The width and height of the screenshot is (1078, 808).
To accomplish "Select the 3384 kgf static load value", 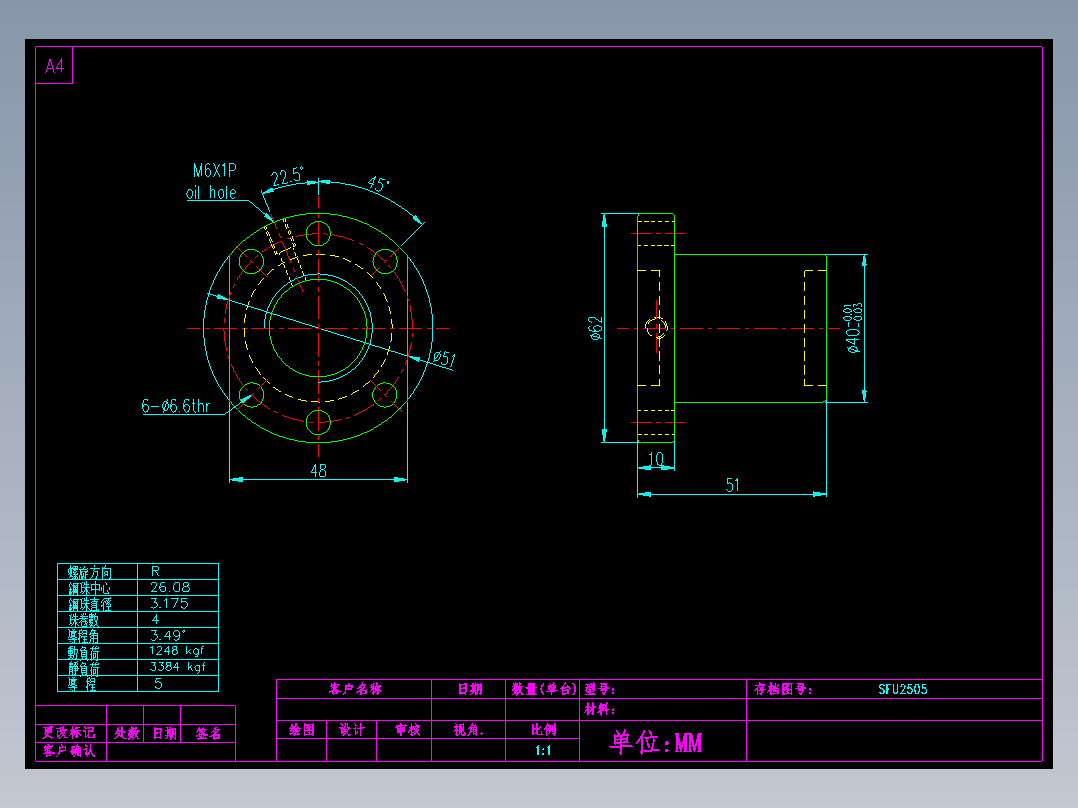I will coord(177,667).
